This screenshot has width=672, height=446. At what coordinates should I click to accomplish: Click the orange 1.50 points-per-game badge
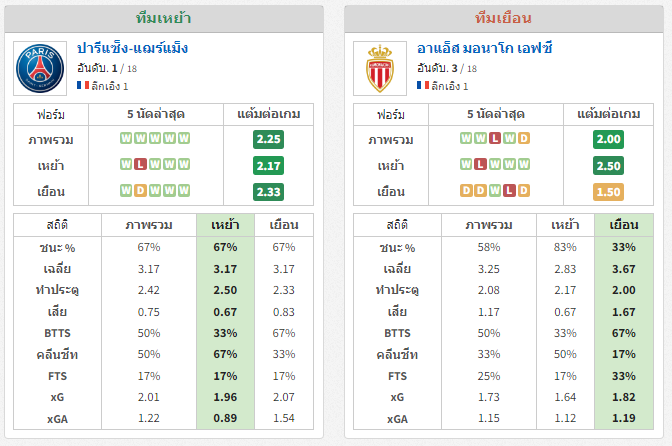[608, 192]
